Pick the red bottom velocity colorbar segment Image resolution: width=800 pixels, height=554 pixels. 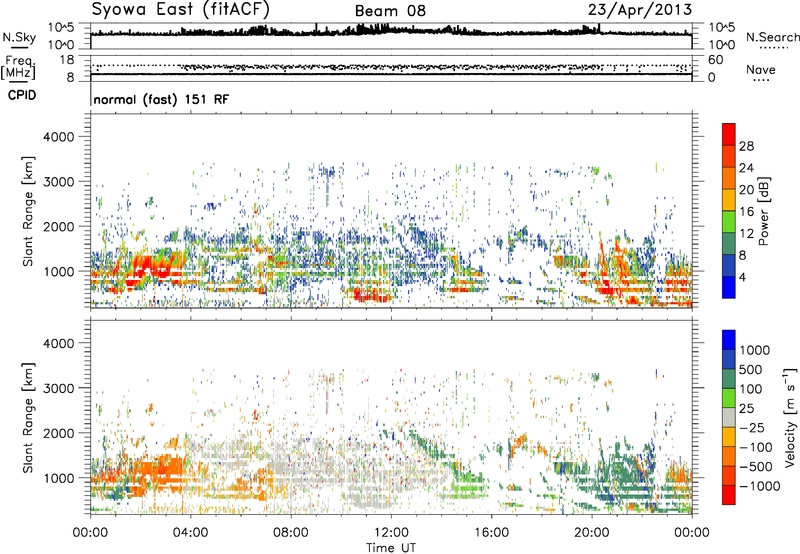[729, 495]
